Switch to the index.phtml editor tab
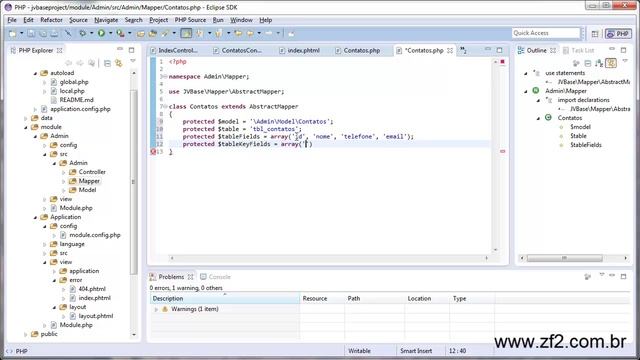 pos(300,51)
